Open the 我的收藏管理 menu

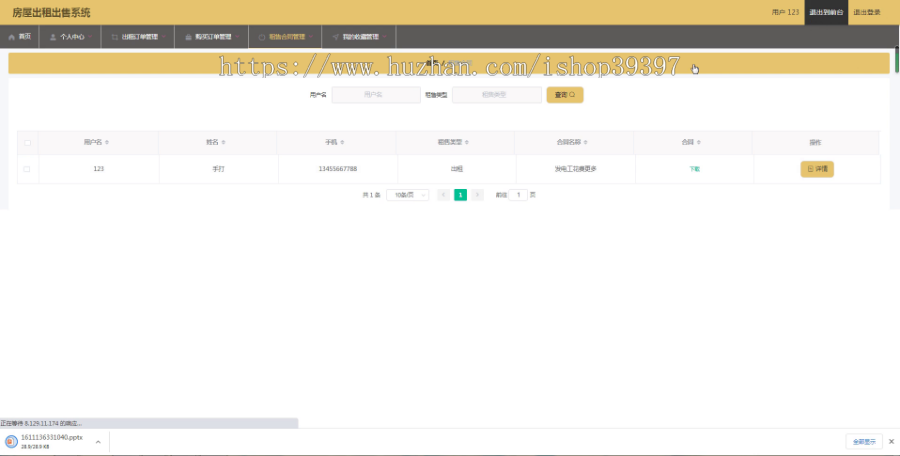tap(359, 37)
